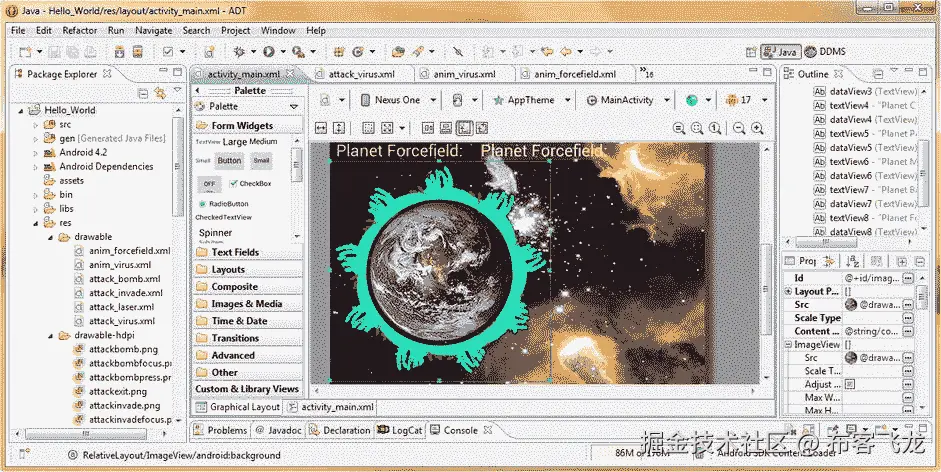The width and height of the screenshot is (941, 472).
Task: Expand the Text Fields palette category
Action: tap(247, 252)
